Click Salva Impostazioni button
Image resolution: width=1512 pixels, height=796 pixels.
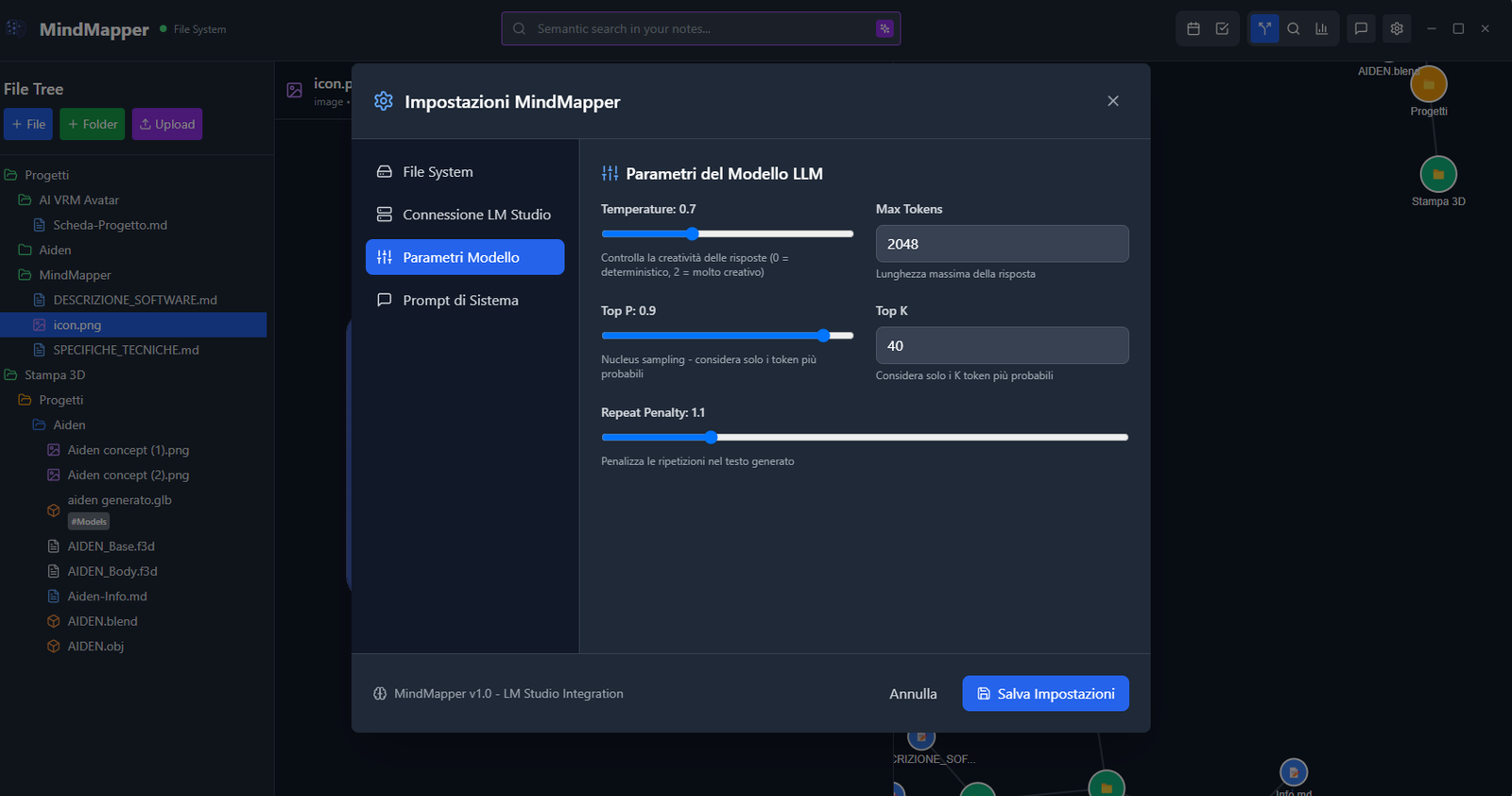pyautogui.click(x=1045, y=694)
